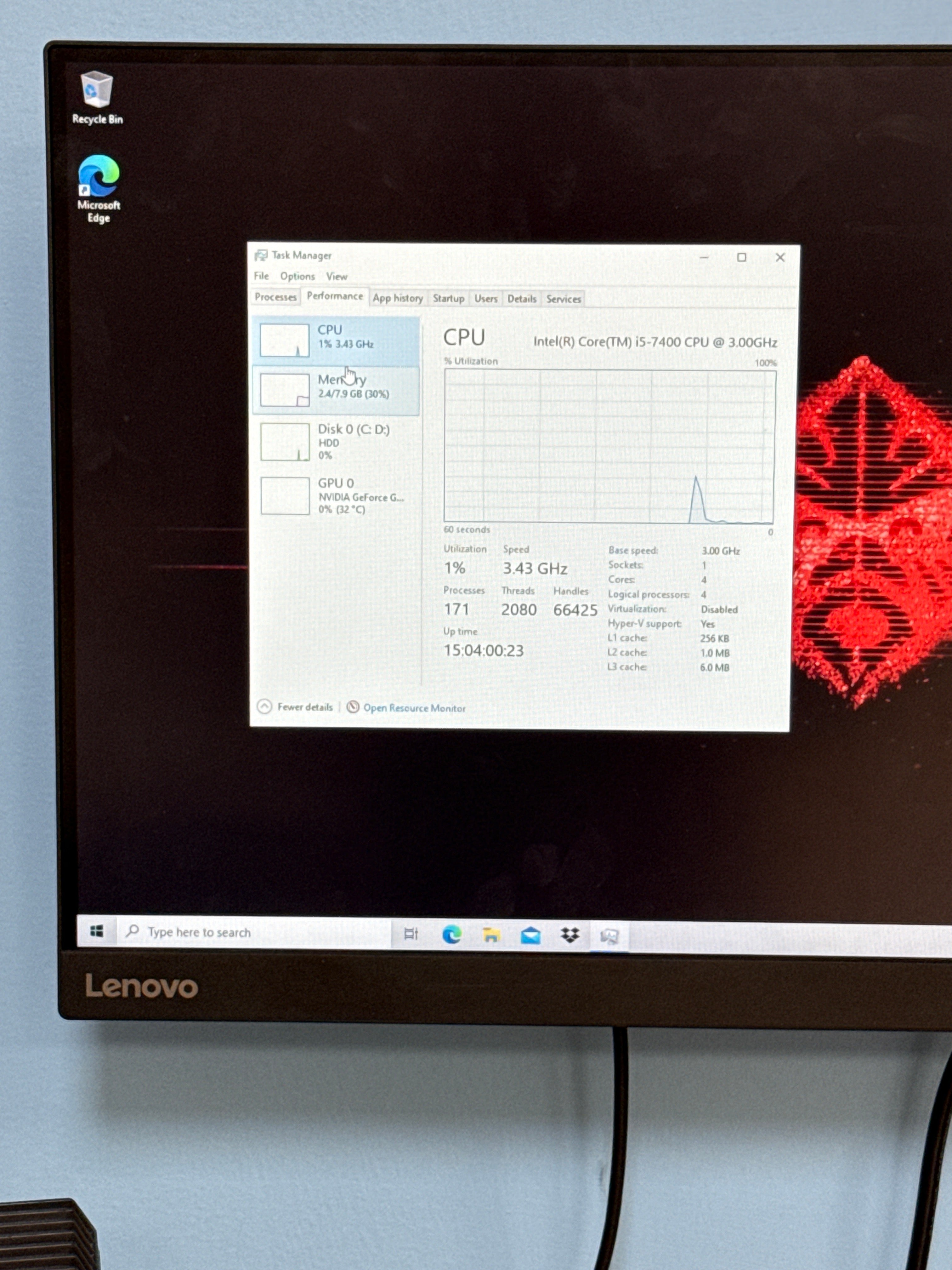Click the Fewer details arrow icon
952x1270 pixels.
coord(264,706)
